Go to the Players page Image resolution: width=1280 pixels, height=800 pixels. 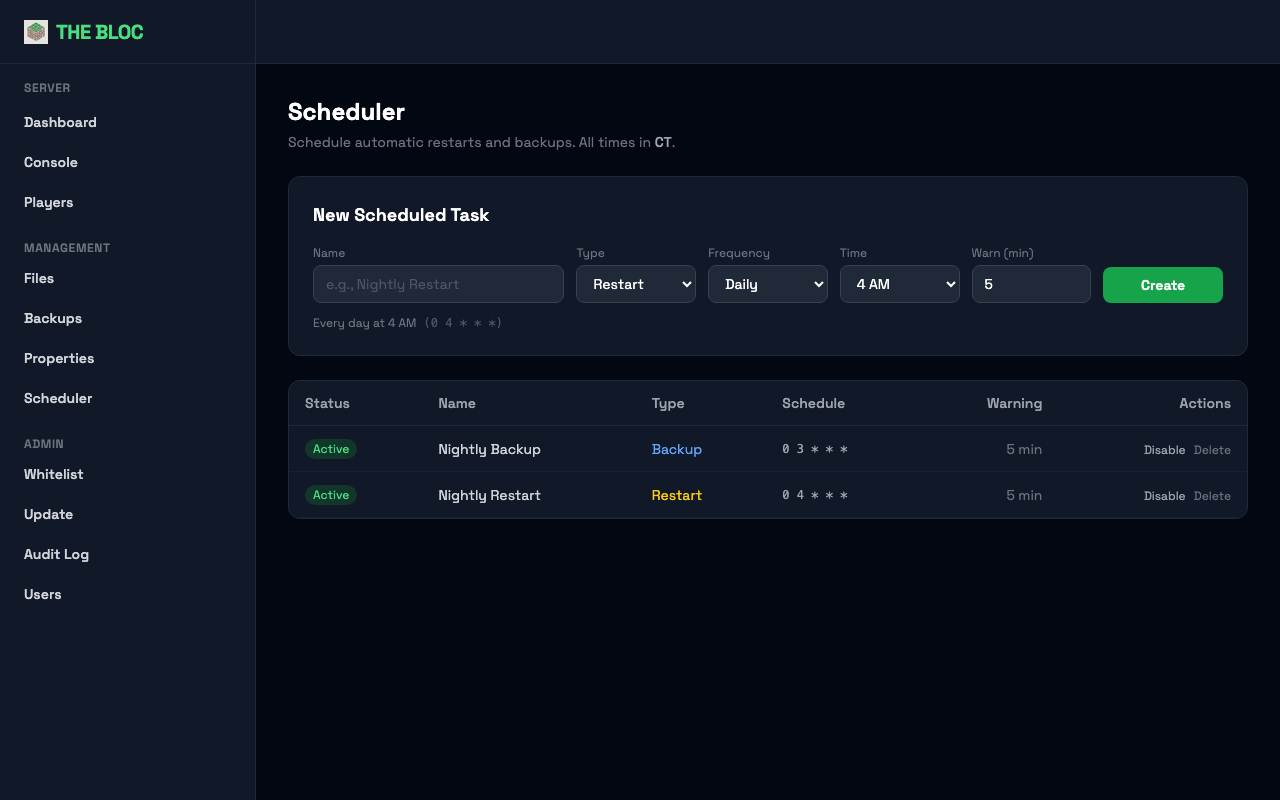(x=48, y=202)
